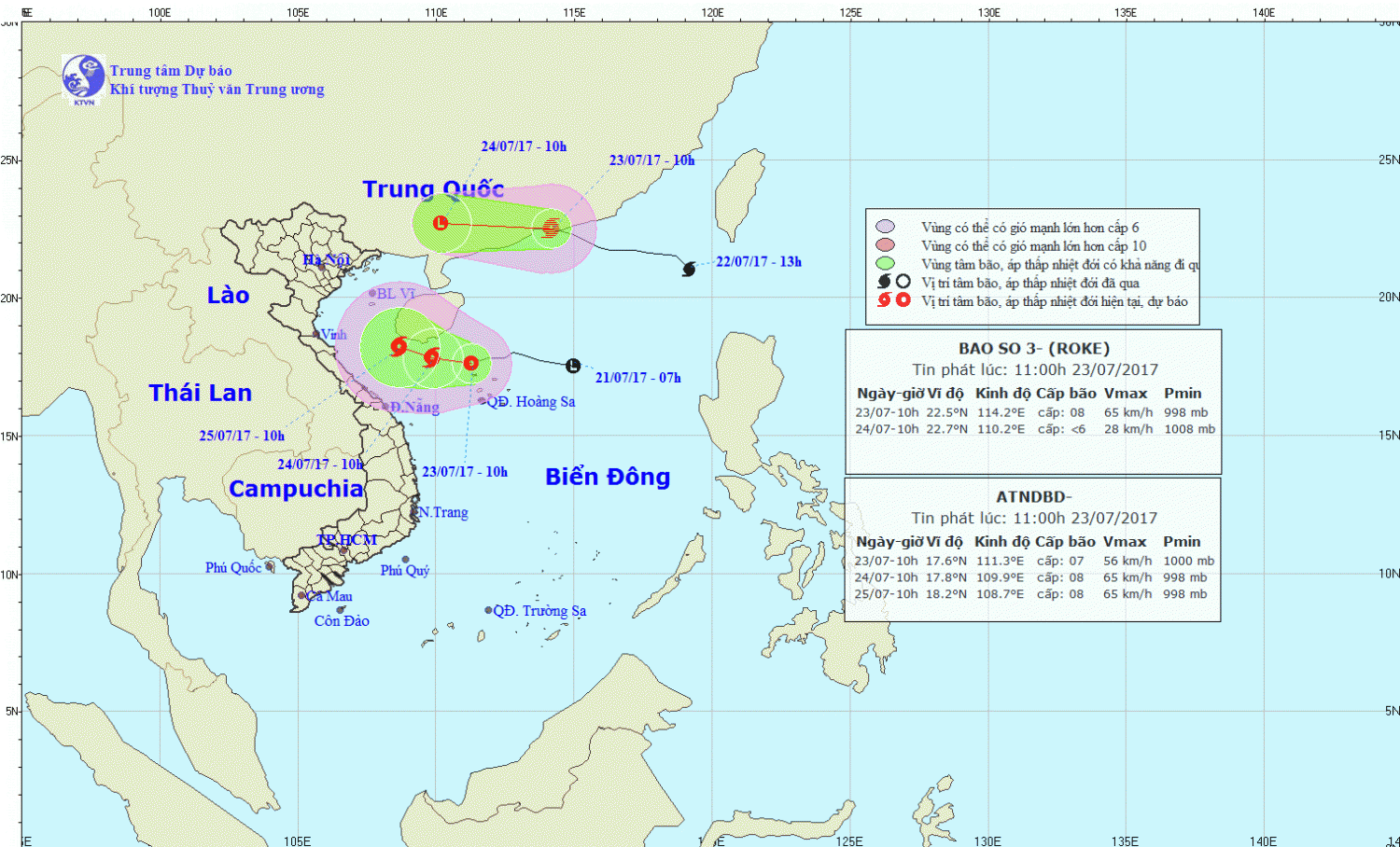The image size is (1400, 847).
Task: Click the "114.2°E" longitude value
Action: tap(1001, 412)
